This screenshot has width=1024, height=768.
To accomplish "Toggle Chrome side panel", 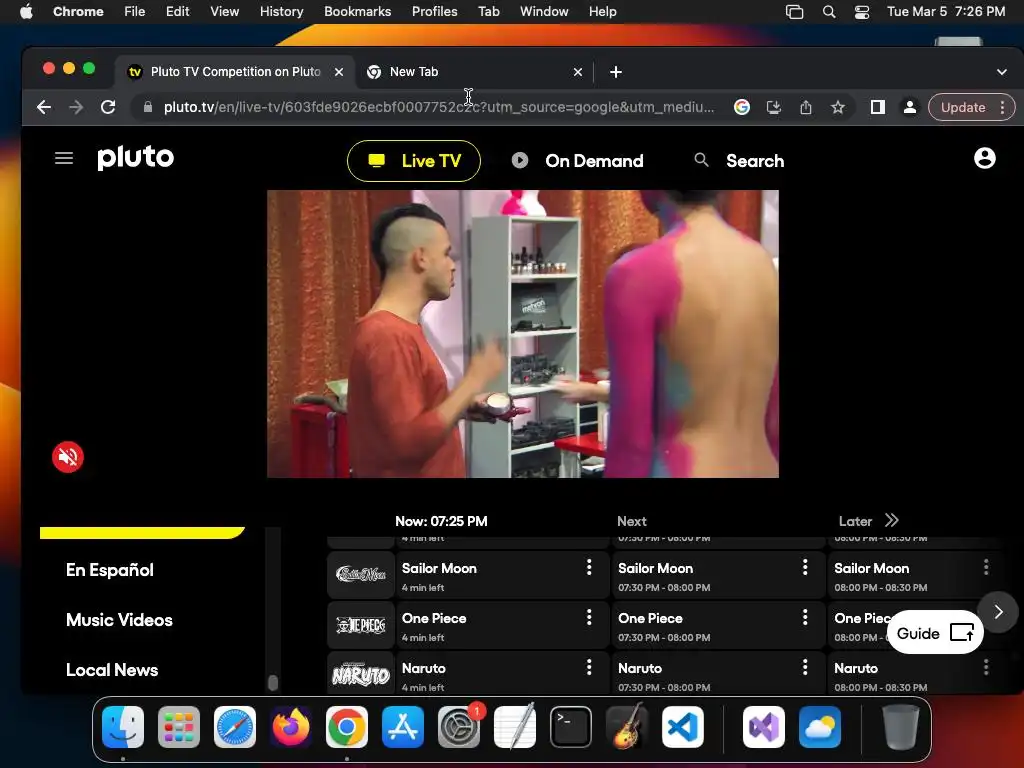I will (878, 107).
